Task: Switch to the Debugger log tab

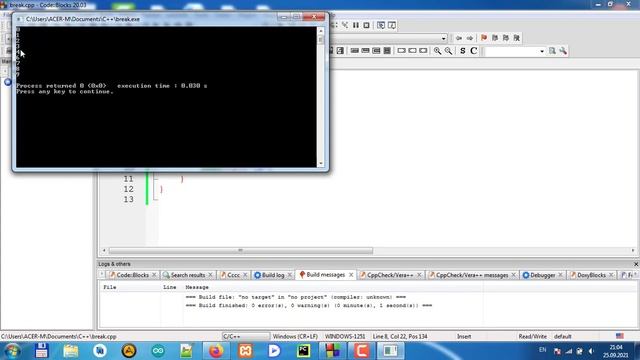Action: tap(542, 275)
